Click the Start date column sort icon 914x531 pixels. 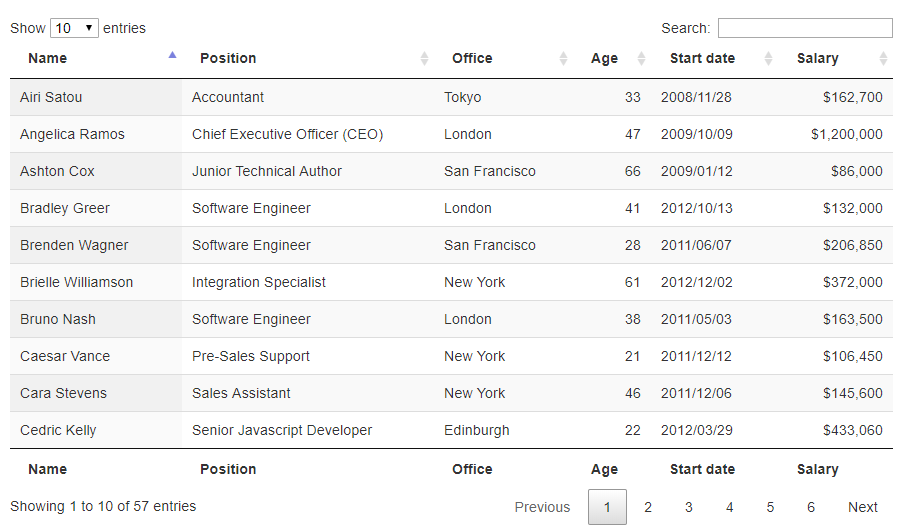coord(768,58)
